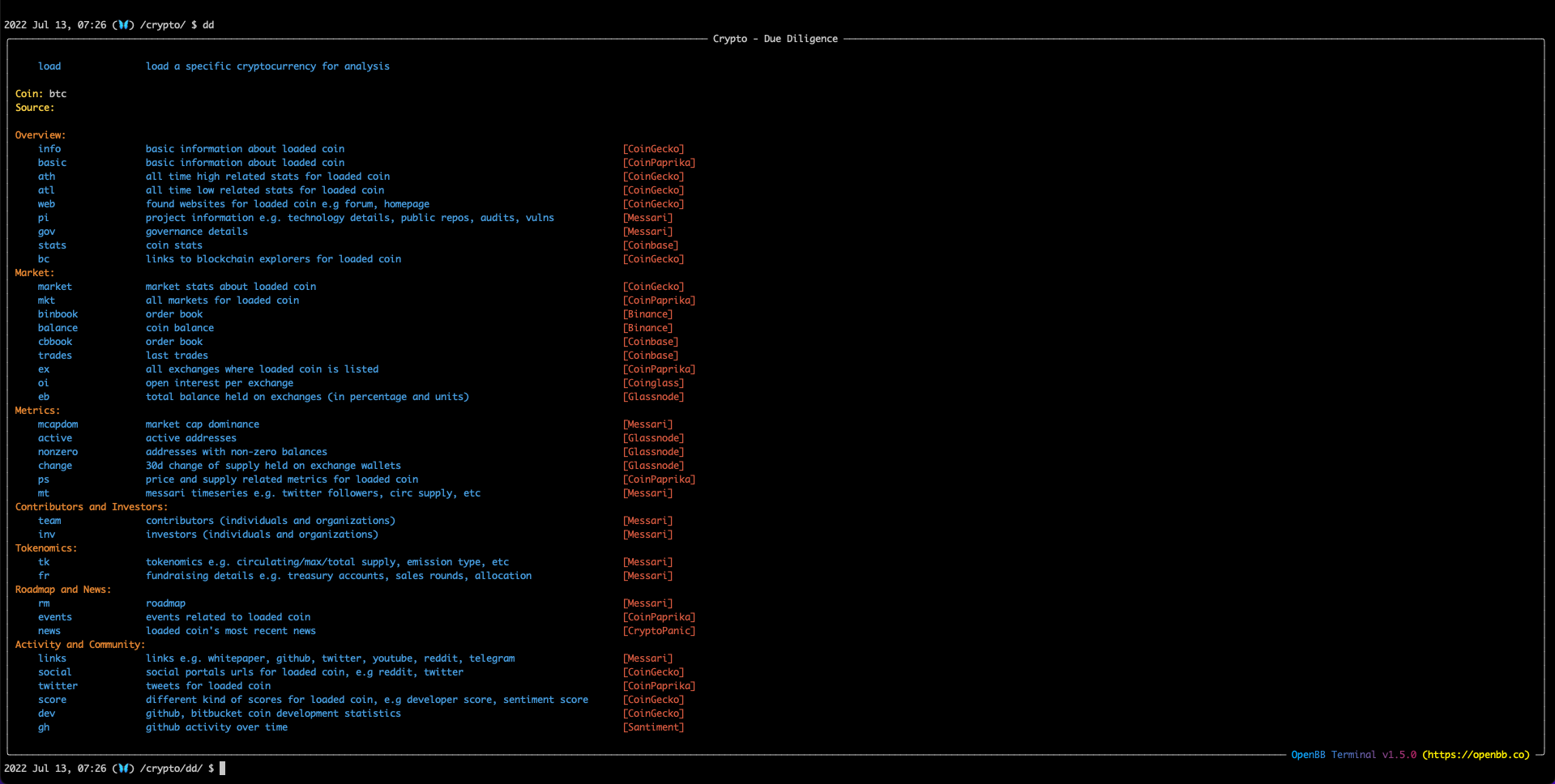Click the butterfly icon in the /crypto/dd/ prompt
Image resolution: width=1555 pixels, height=784 pixels.
pos(124,768)
